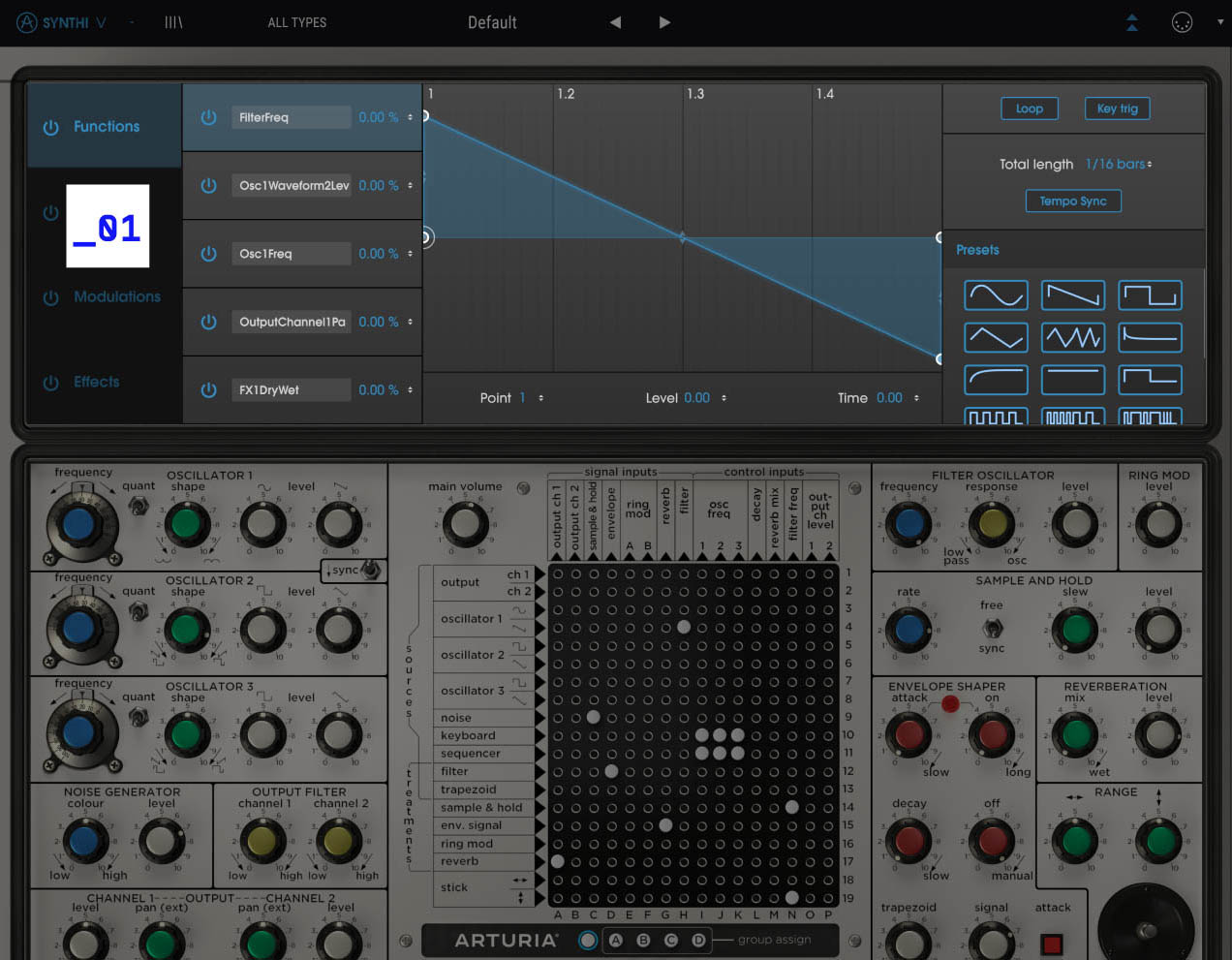Image resolution: width=1232 pixels, height=960 pixels.
Task: Open the top-right settings dropdown arrow
Action: point(1219,22)
